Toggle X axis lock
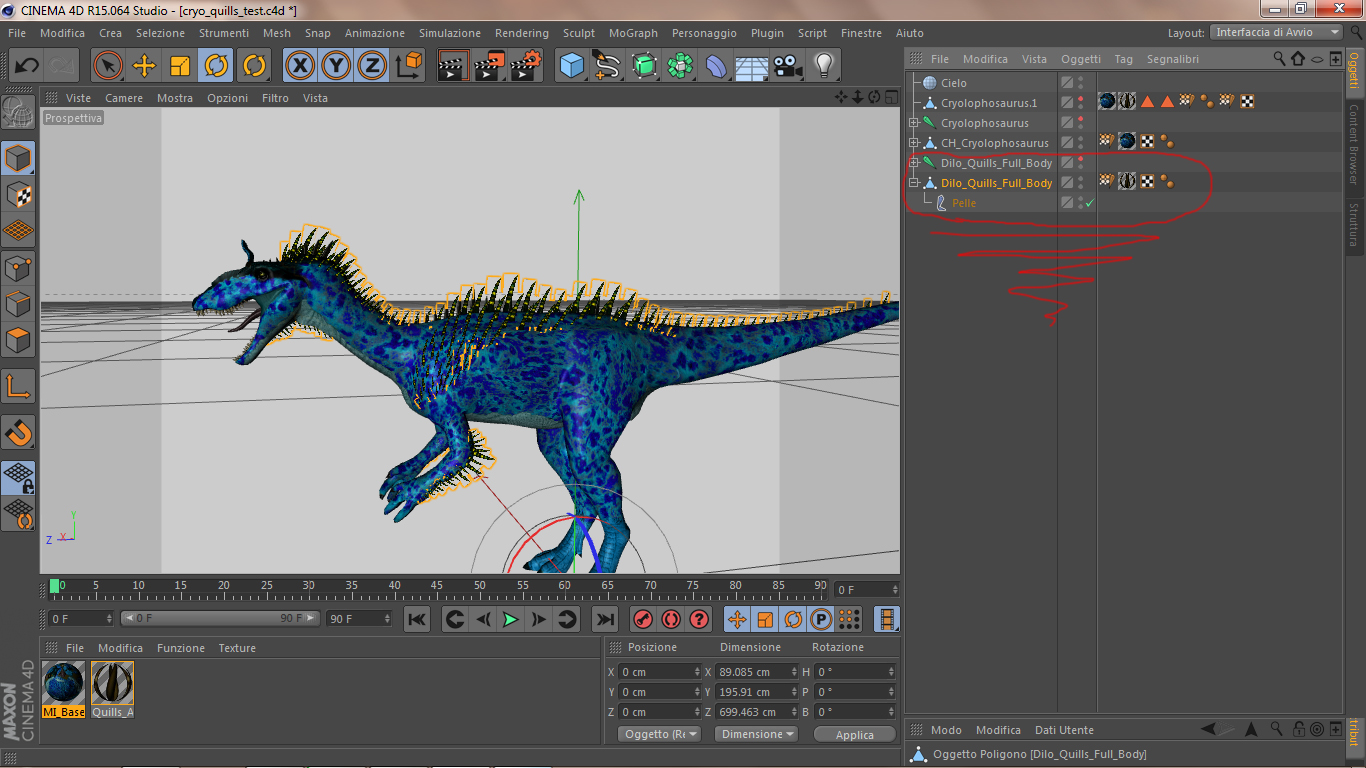 tap(299, 66)
